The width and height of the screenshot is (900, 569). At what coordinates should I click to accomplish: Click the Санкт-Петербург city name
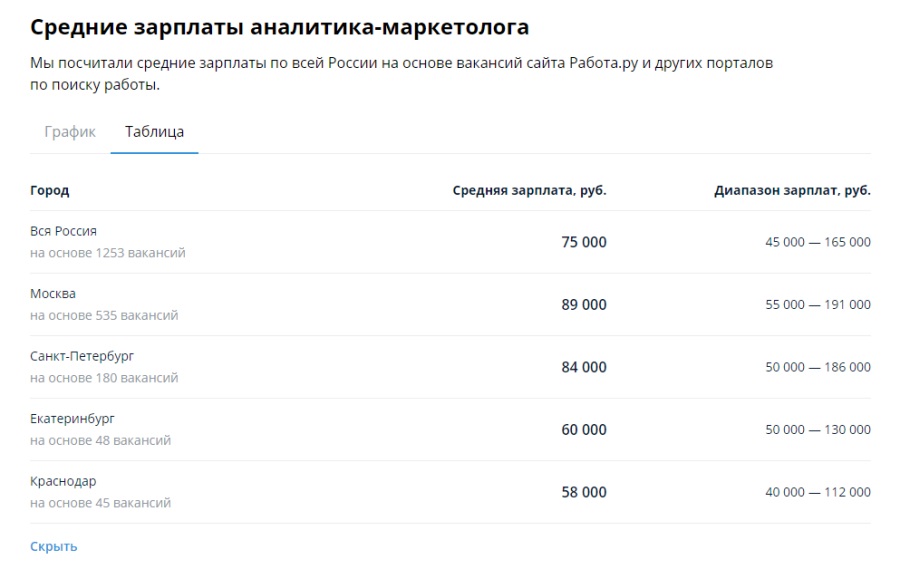pyautogui.click(x=82, y=356)
